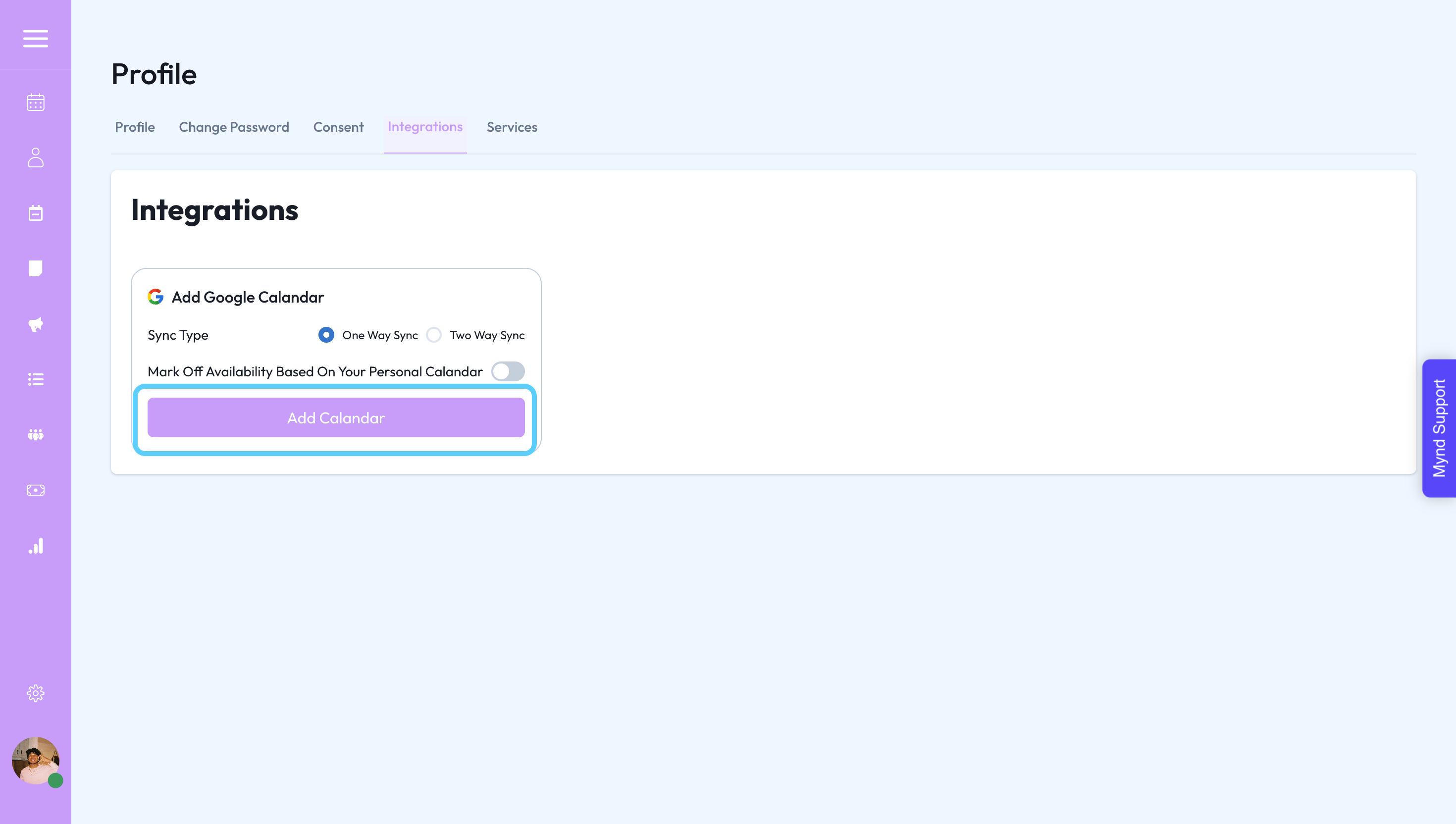This screenshot has height=824, width=1456.
Task: Click the sticky note sidebar icon
Action: tap(35, 268)
